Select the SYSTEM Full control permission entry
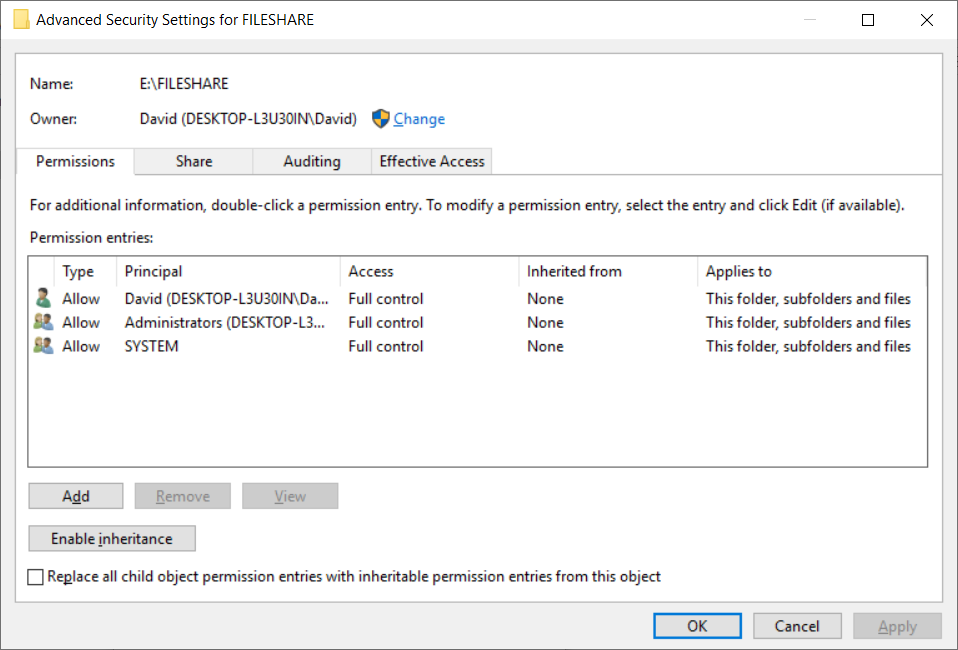 (x=478, y=346)
